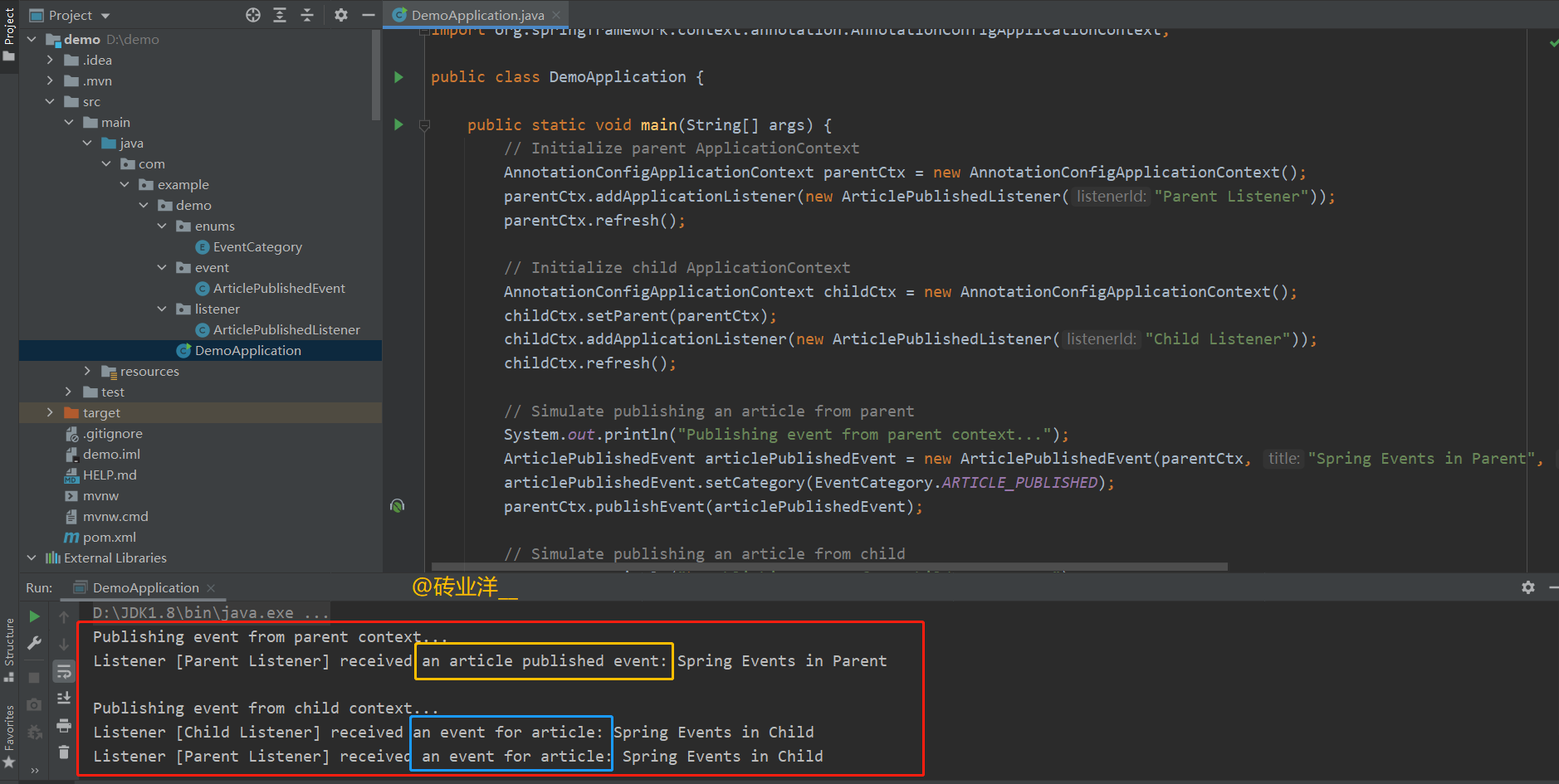Select demo.iml file
Image resolution: width=1559 pixels, height=784 pixels.
[x=111, y=455]
